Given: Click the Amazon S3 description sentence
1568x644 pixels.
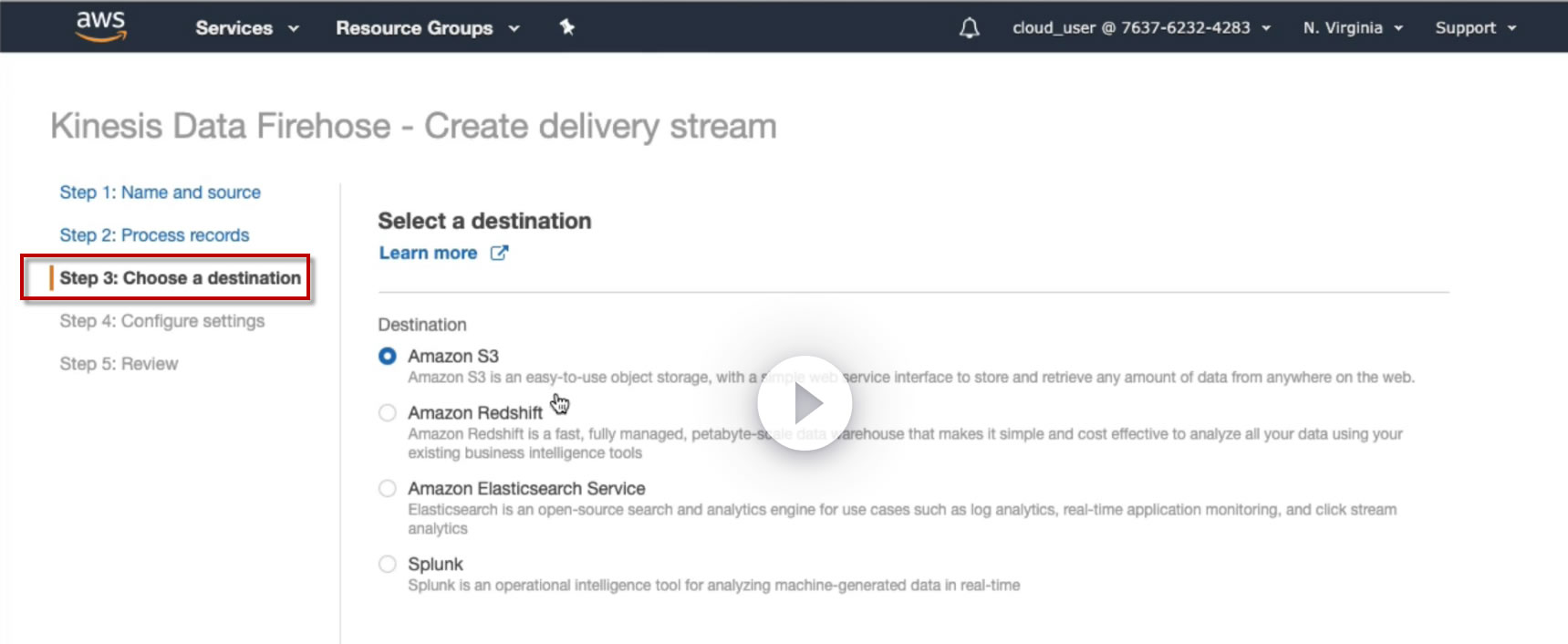Looking at the screenshot, I should click(911, 378).
